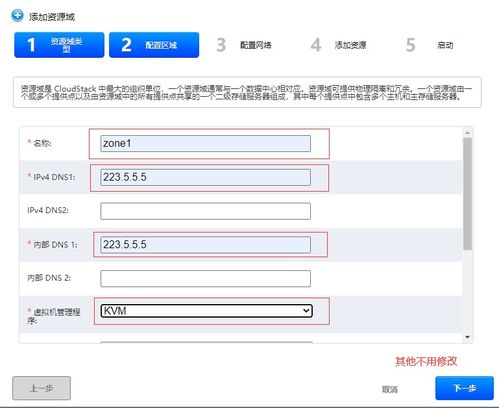Click the 下一步 next button
The width and height of the screenshot is (499, 408).
(x=464, y=388)
